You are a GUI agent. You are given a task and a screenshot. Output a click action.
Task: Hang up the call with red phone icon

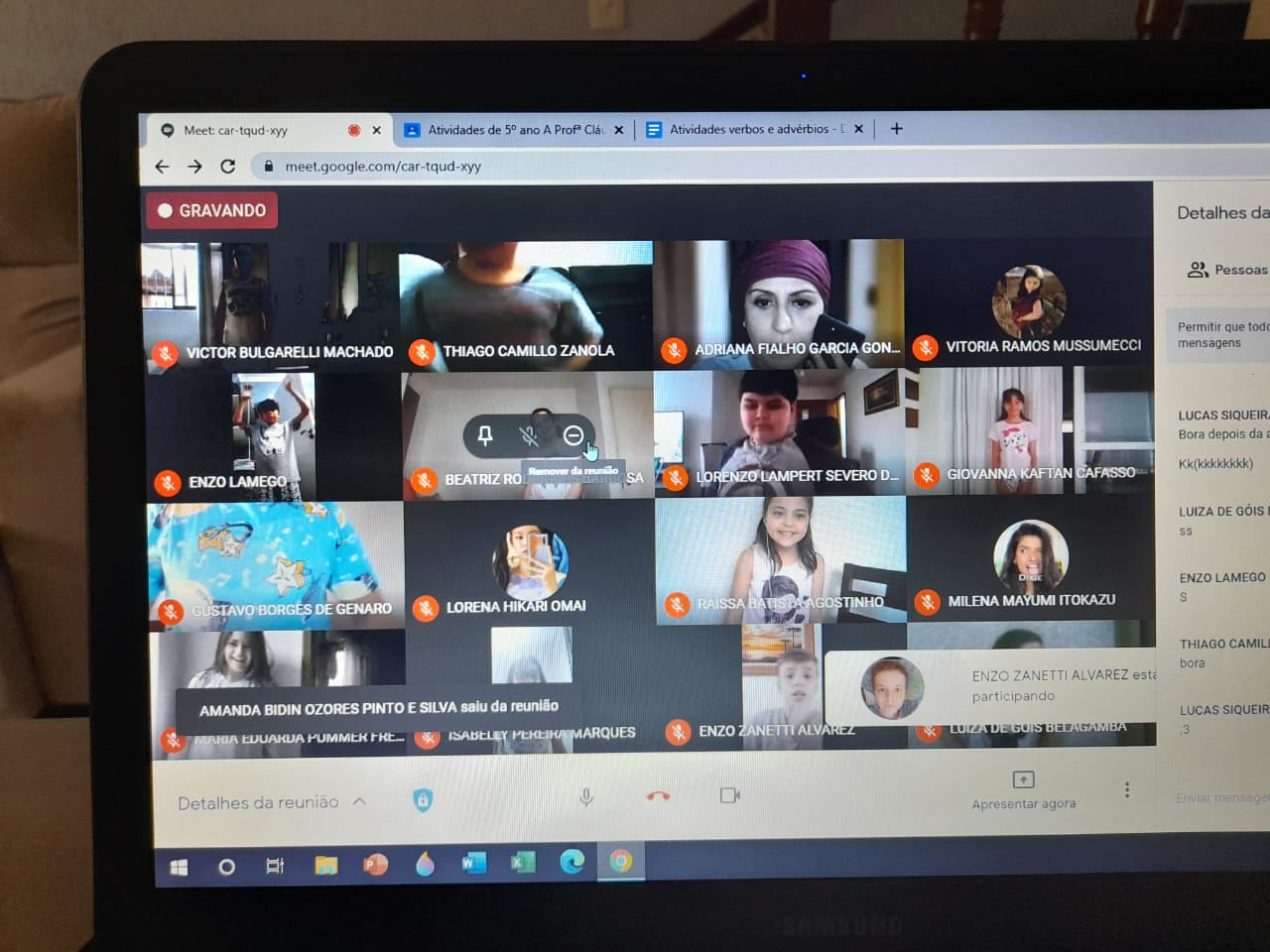point(658,795)
